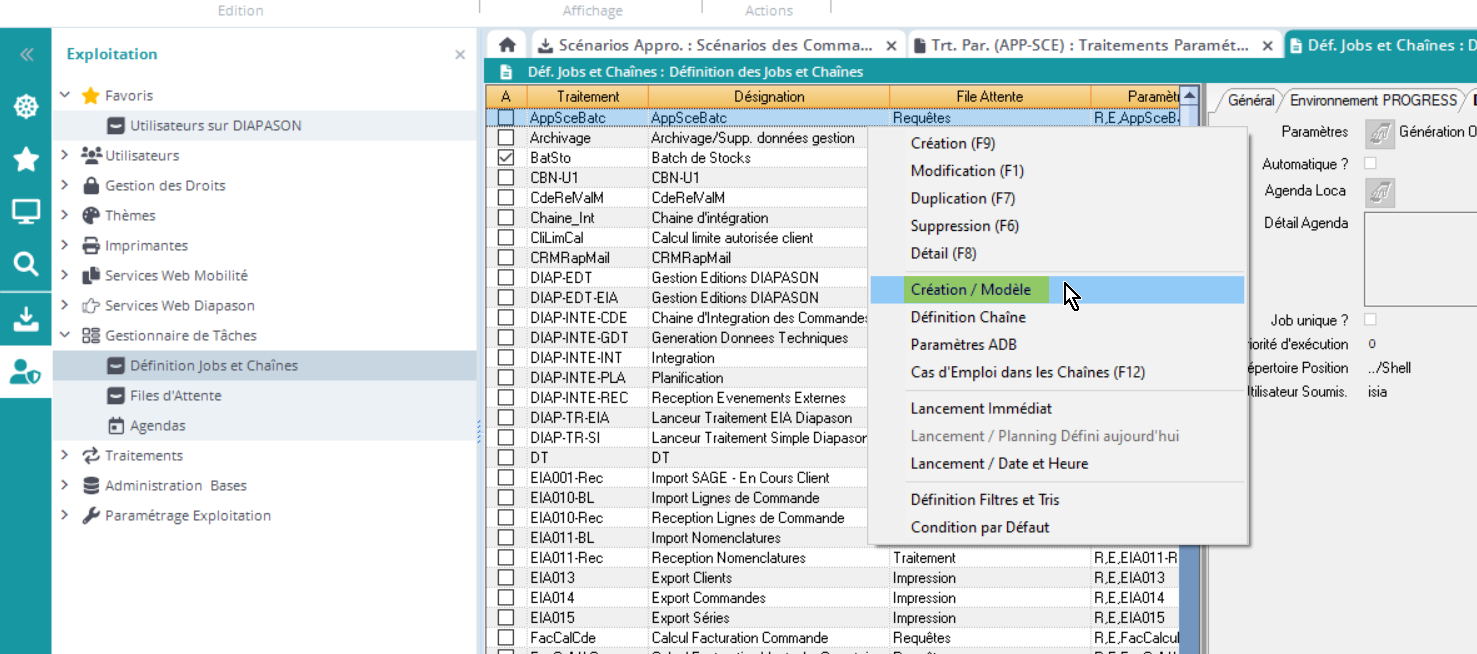
Task: Expand the Traitements tree node
Action: click(x=65, y=455)
